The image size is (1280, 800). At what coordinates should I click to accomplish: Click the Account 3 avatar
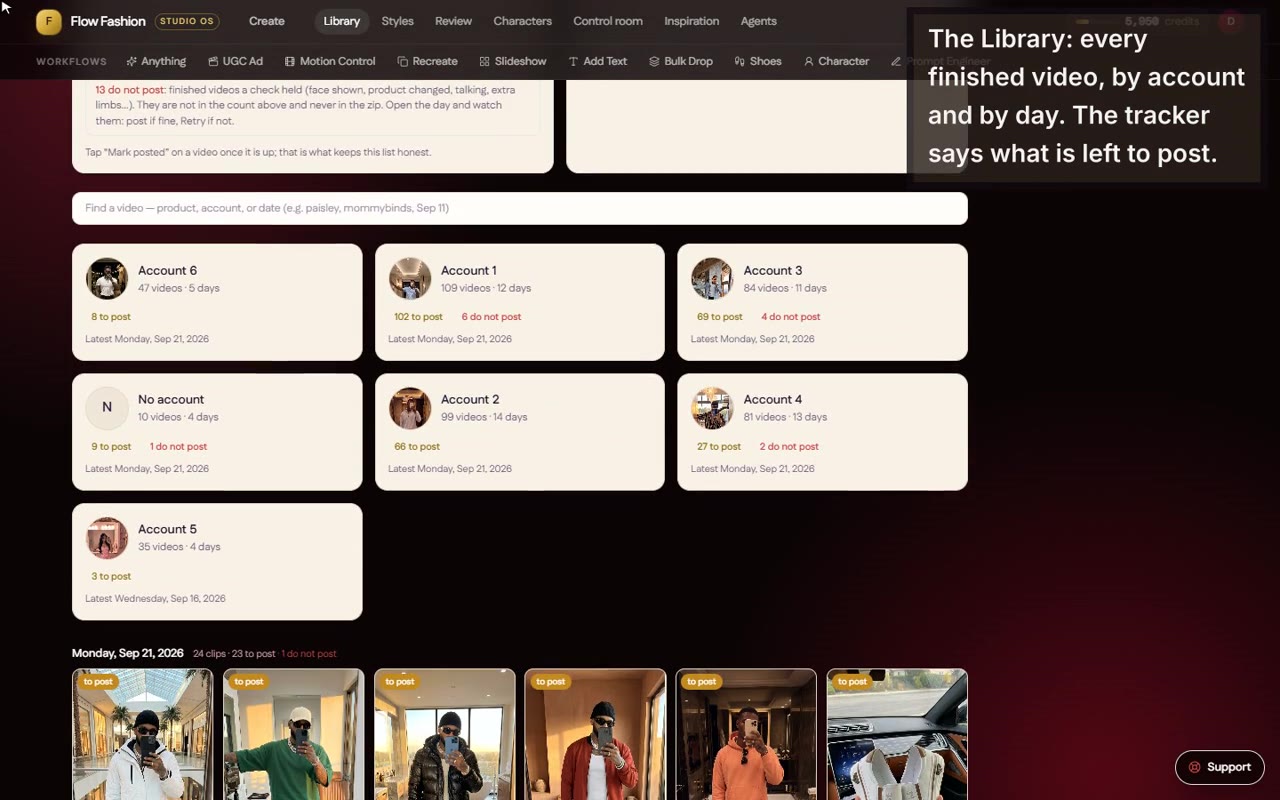pyautogui.click(x=712, y=279)
